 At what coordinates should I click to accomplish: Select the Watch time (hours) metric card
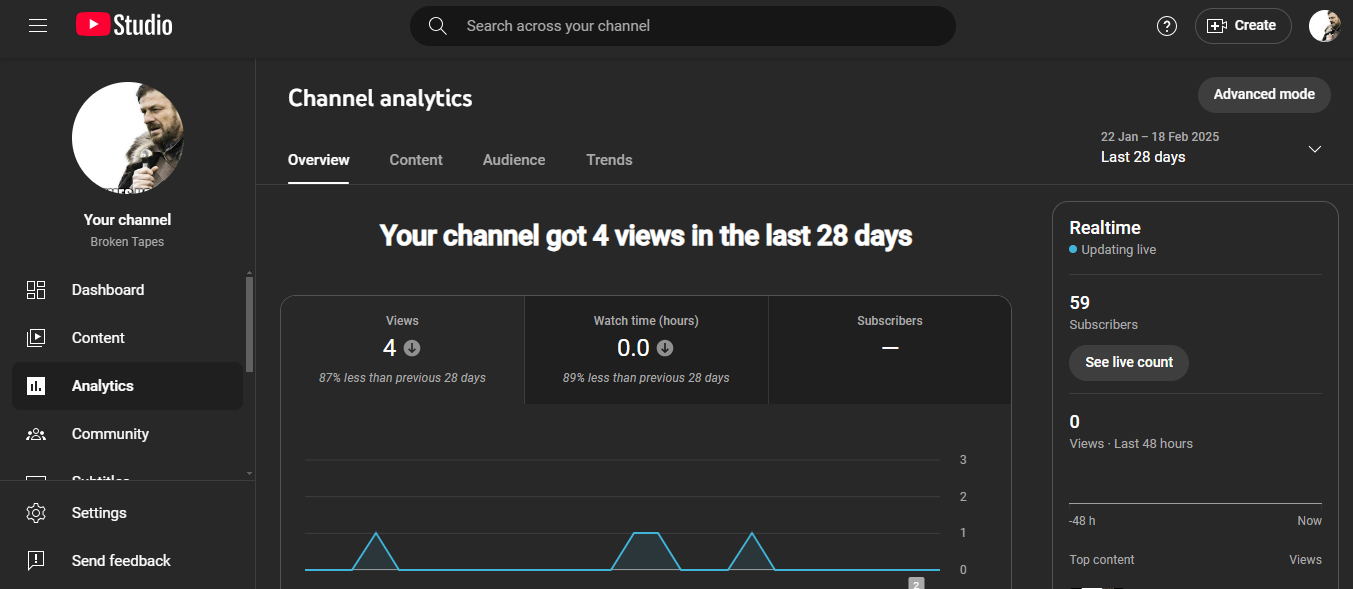[x=646, y=350]
